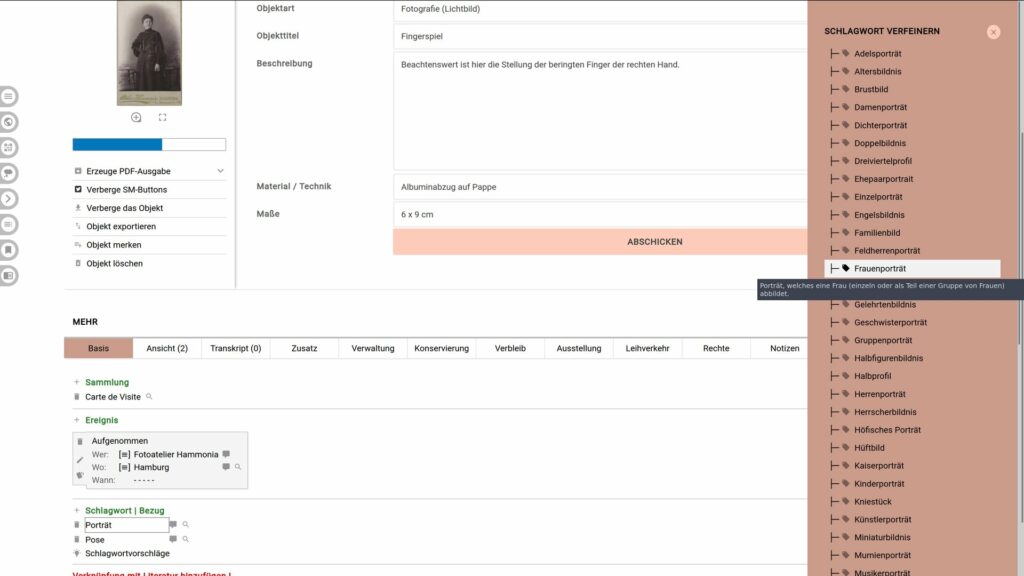
Task: Expand the Frauenporträt keyword branch
Action: pos(835,268)
